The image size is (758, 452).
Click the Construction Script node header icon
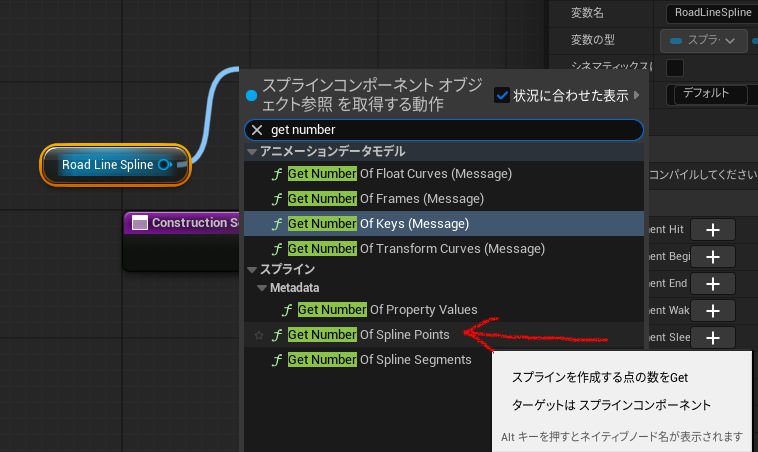point(139,222)
